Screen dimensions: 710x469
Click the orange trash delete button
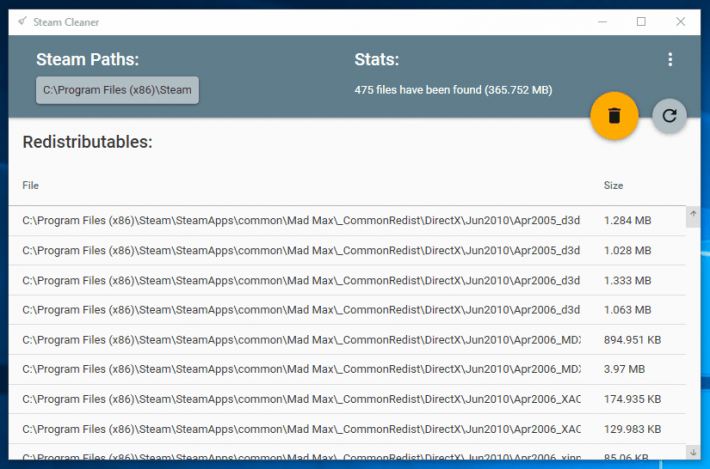(x=614, y=116)
